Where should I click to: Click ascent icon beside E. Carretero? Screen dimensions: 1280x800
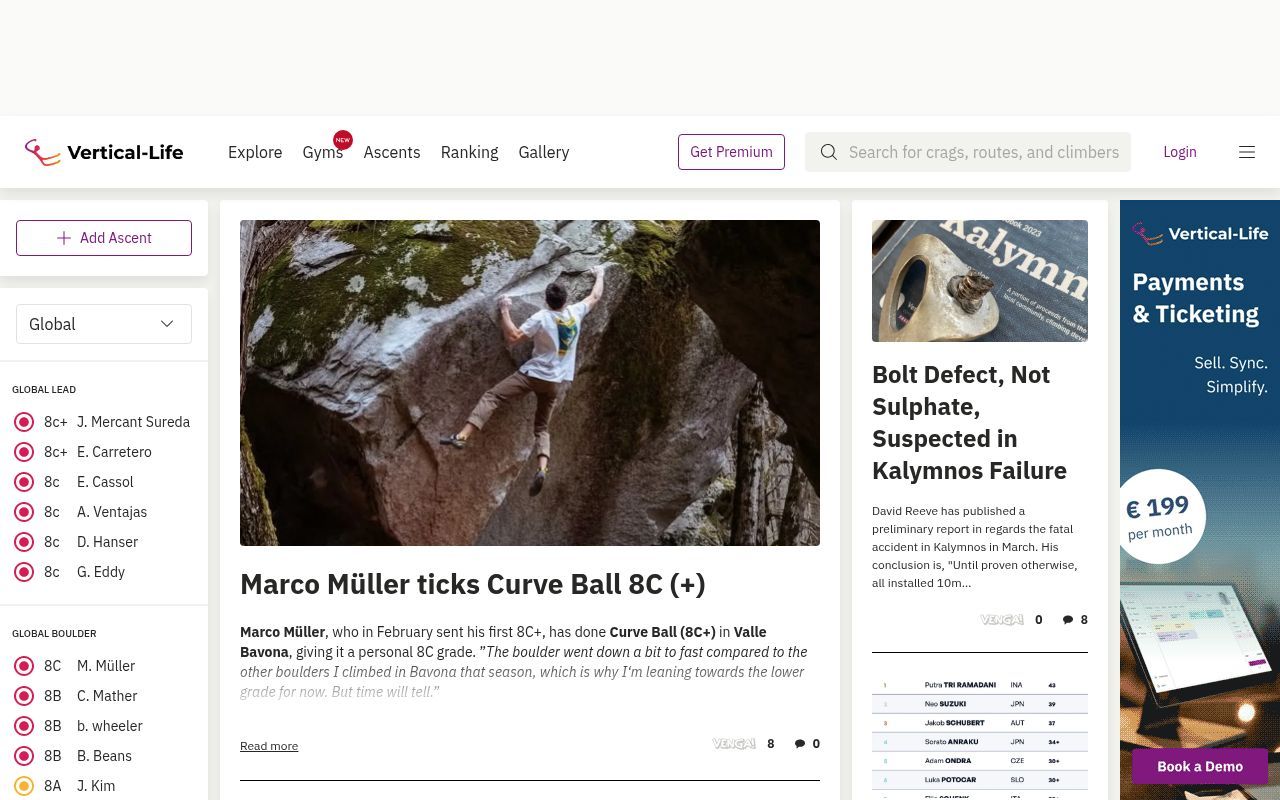[24, 452]
